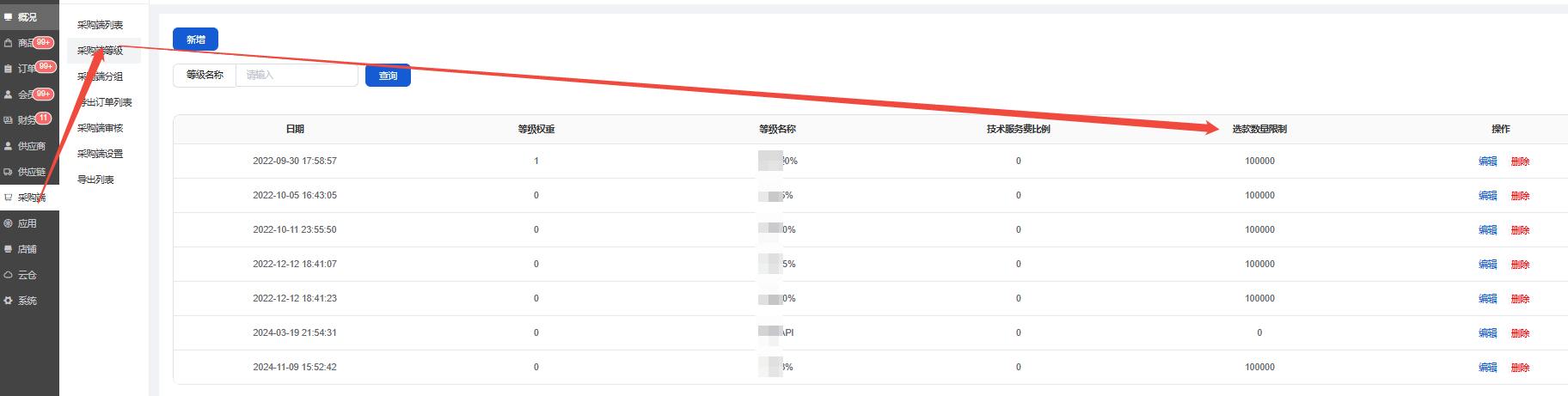Select the 采购端审核 submenu item
The image size is (1568, 396).
pyautogui.click(x=100, y=128)
